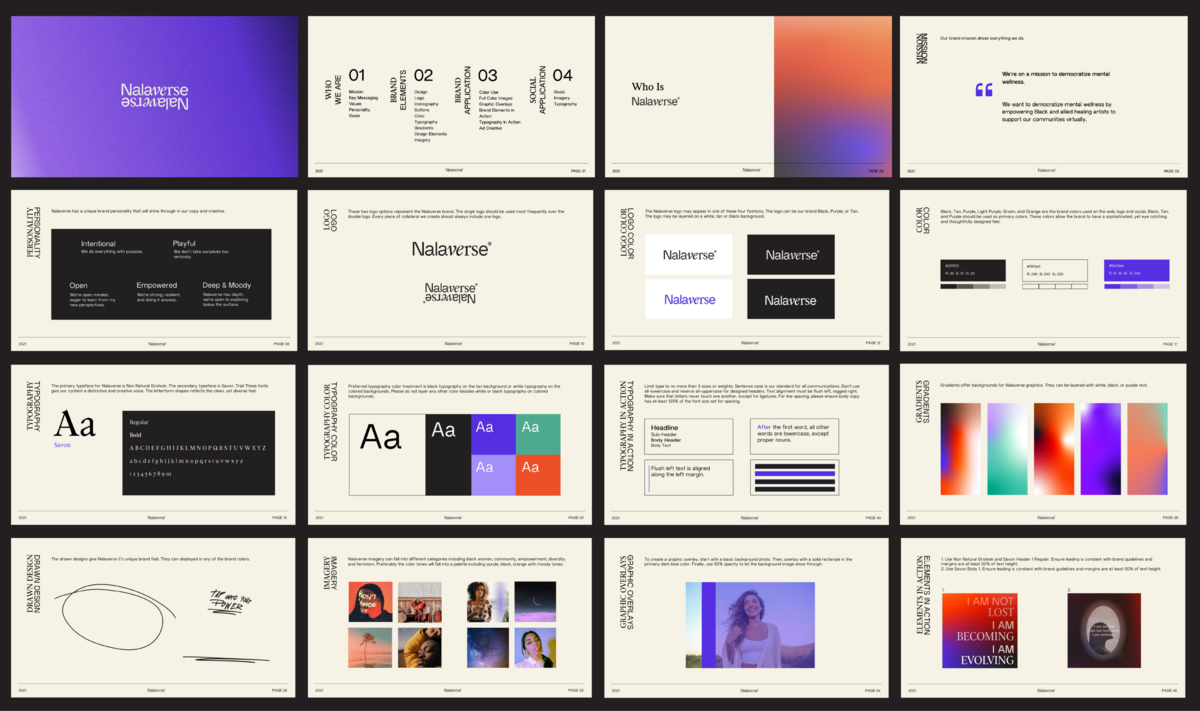1200x711 pixels.
Task: Select the lavender-to-green gradient swatch
Action: click(1008, 449)
